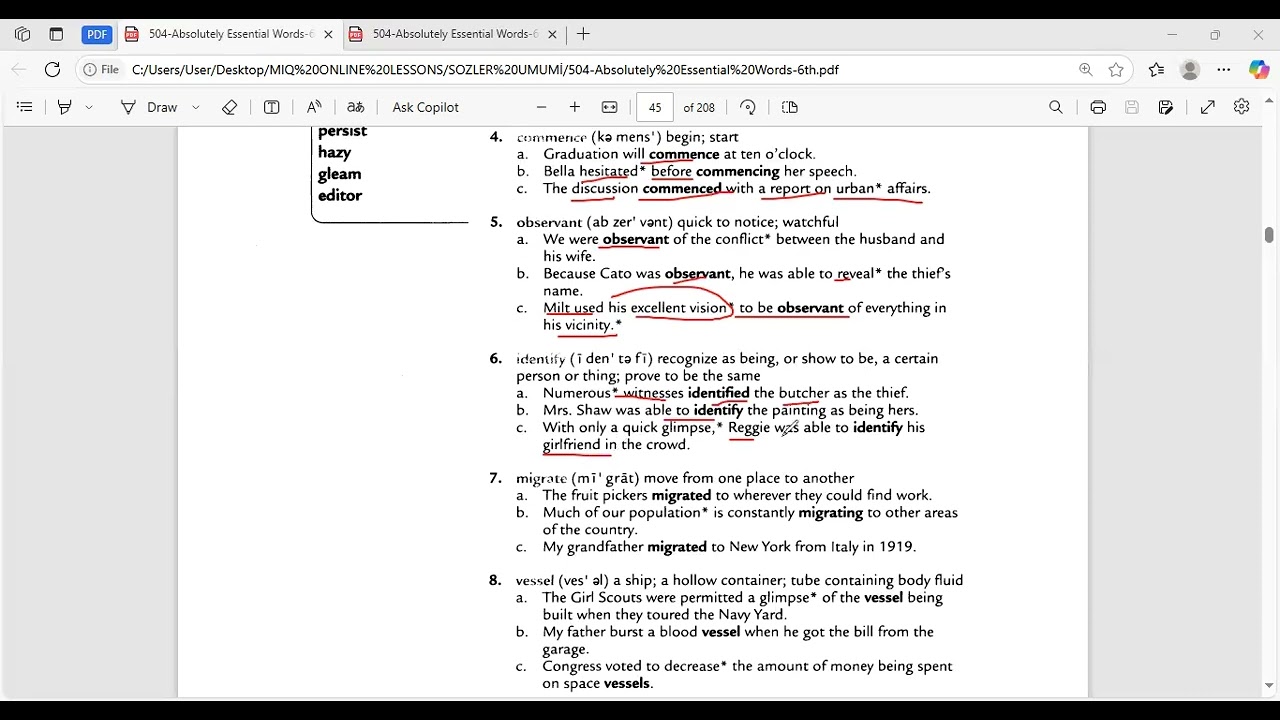1280x720 pixels.
Task: Activate the Draw tool
Action: pos(149,107)
